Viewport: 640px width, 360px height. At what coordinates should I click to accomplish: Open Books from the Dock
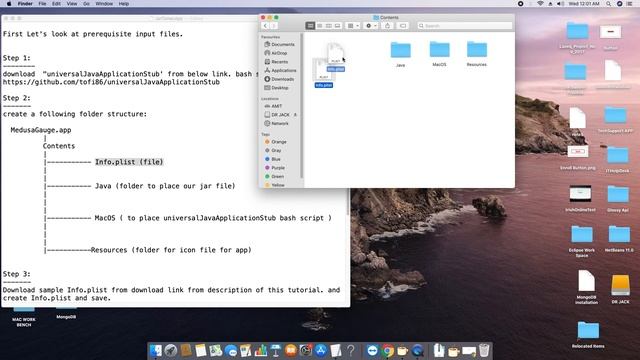(291, 351)
